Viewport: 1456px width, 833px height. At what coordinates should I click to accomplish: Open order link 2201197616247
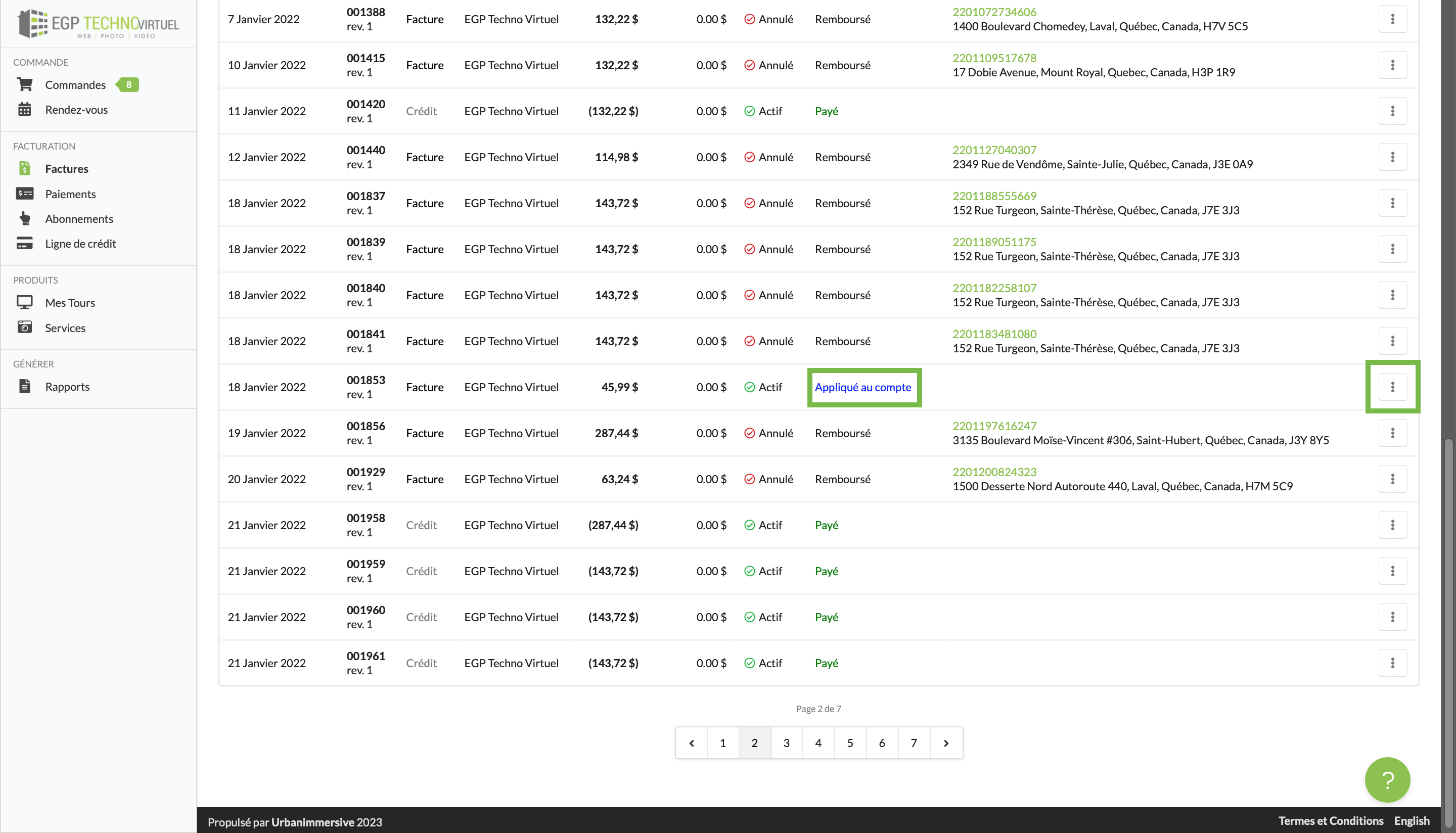click(x=994, y=426)
